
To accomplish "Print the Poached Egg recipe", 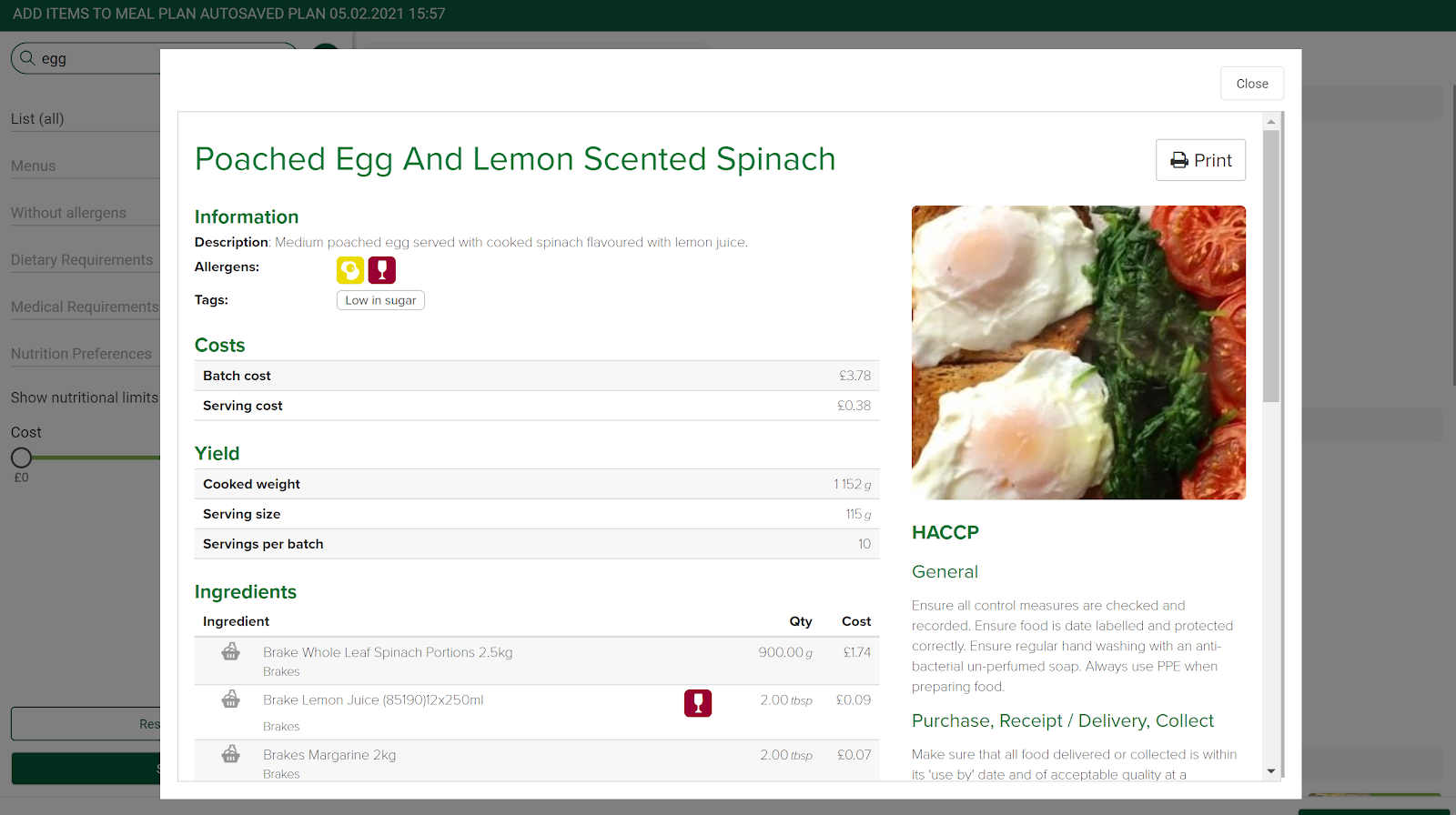I will click(1200, 160).
